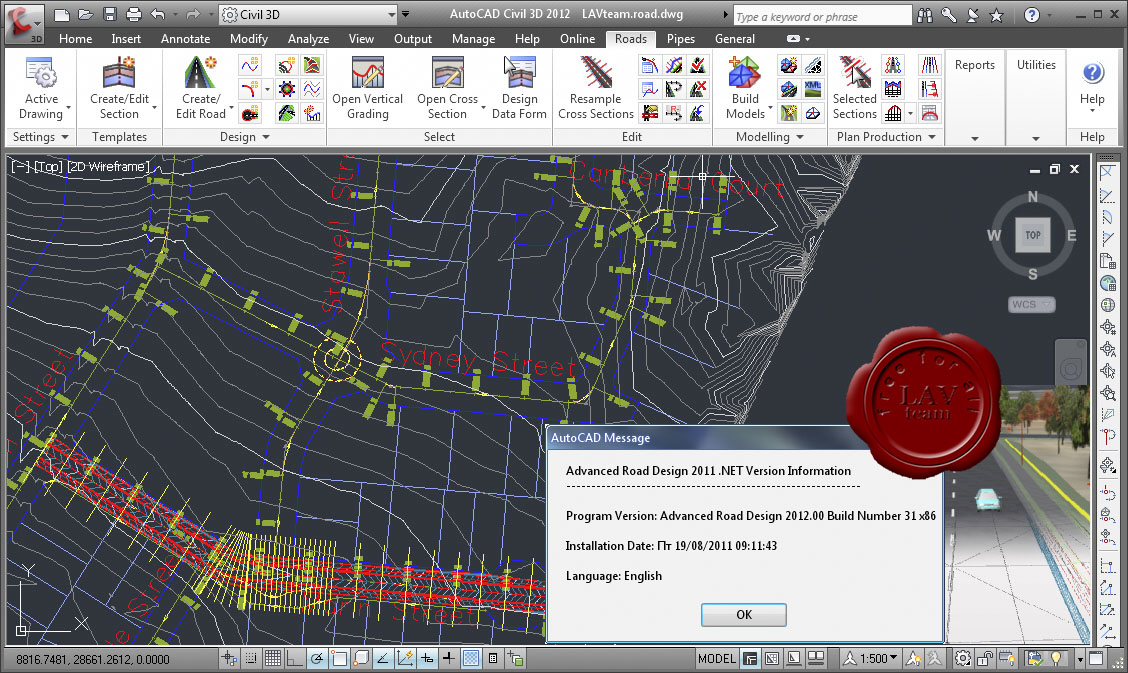The height and width of the screenshot is (673, 1128).
Task: Open the General ribbon tab
Action: [734, 39]
